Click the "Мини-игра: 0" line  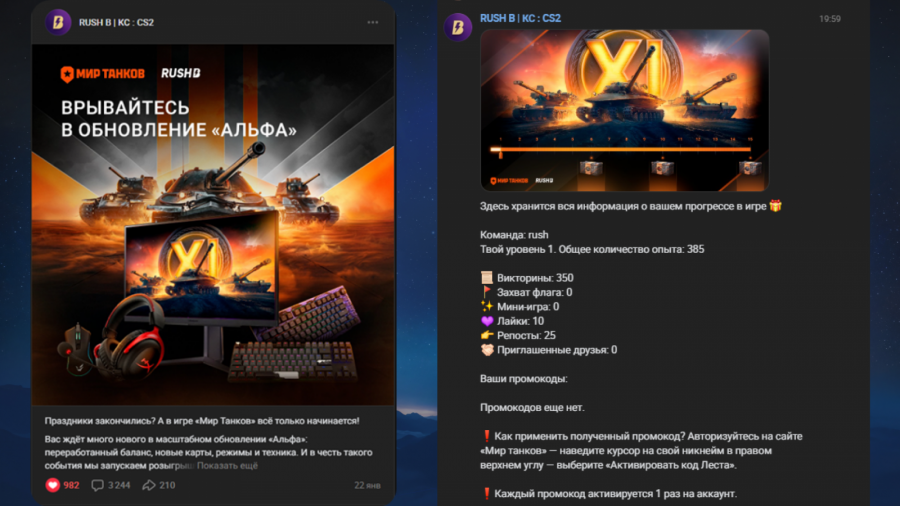tap(519, 306)
